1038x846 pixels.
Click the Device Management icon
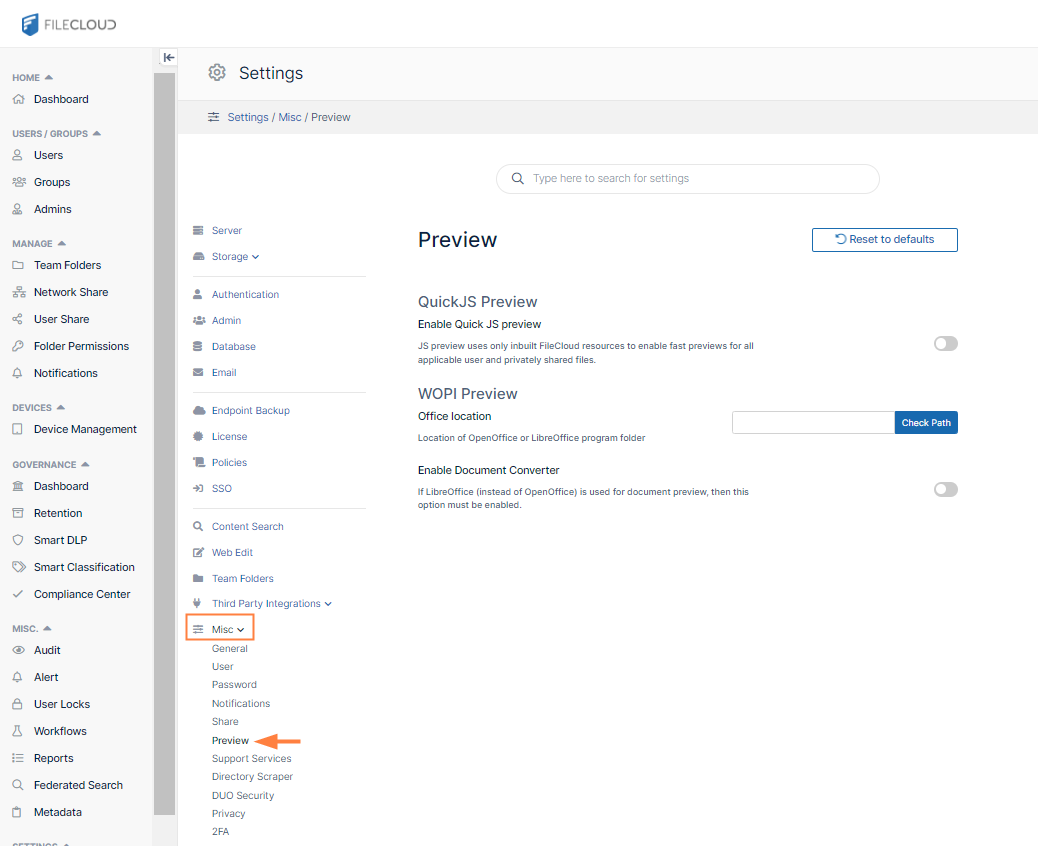tap(17, 429)
